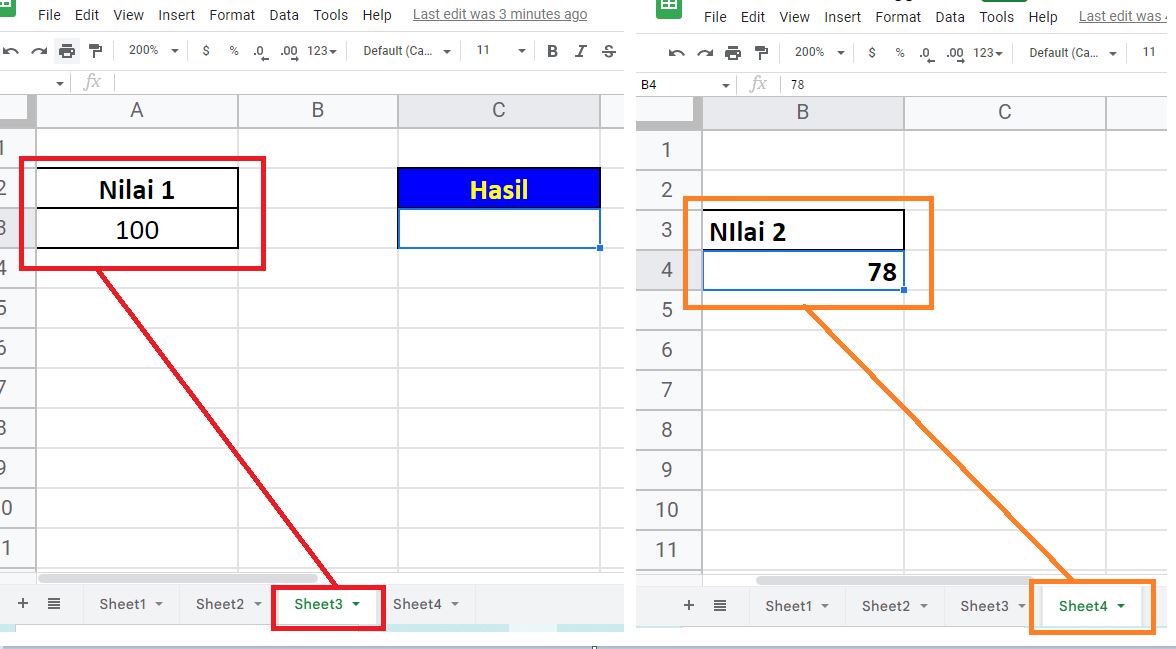
Task: Click Redo icon in left window toolbar
Action: point(39,51)
